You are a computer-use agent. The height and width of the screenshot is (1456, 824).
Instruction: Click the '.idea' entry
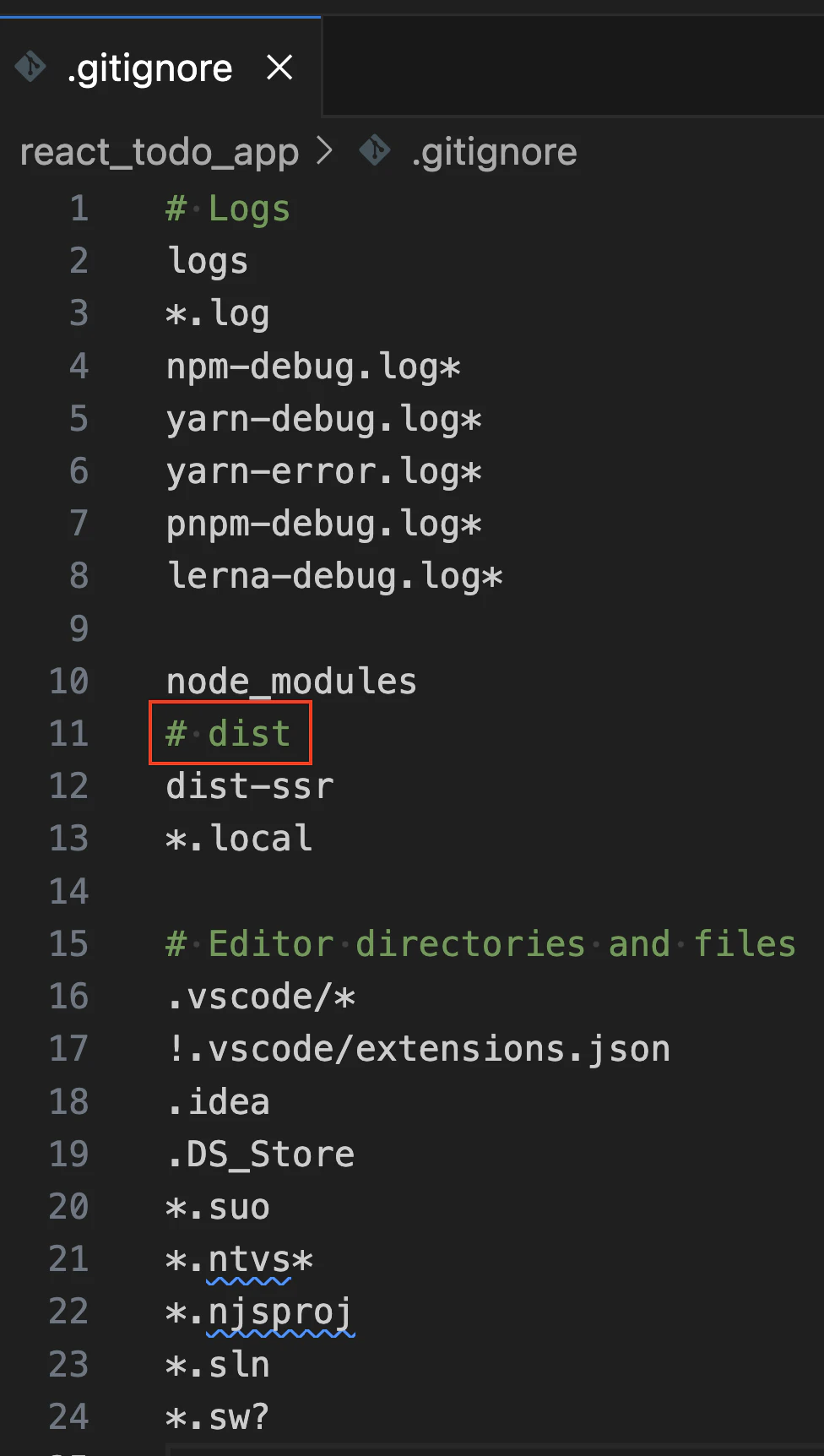click(x=218, y=1101)
